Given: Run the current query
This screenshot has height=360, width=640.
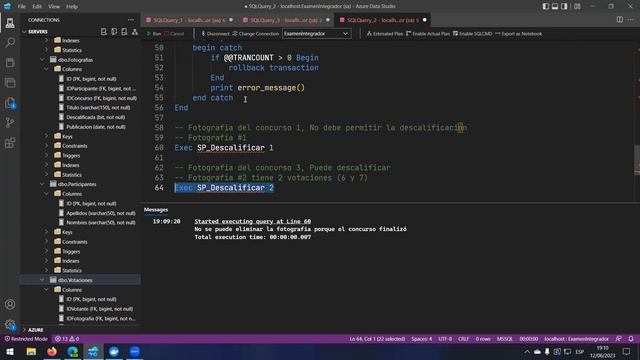Looking at the screenshot, I should coord(154,33).
